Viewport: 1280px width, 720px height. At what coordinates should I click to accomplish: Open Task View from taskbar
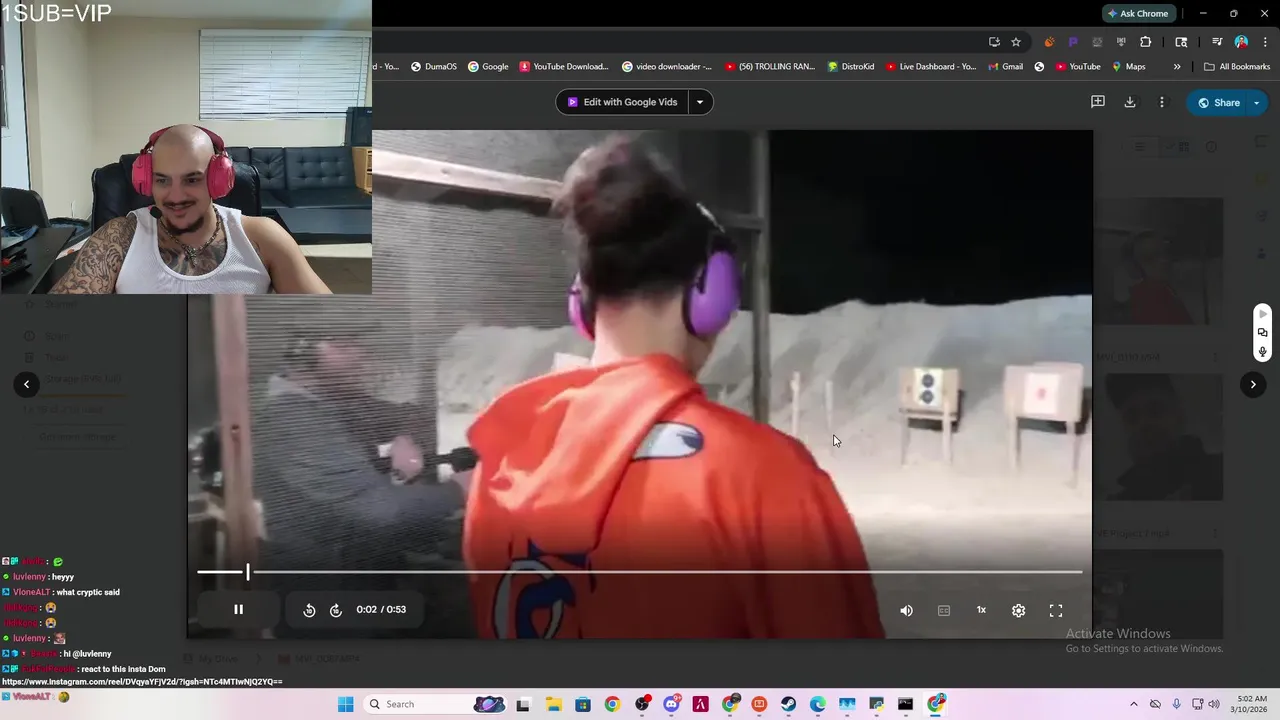[522, 704]
